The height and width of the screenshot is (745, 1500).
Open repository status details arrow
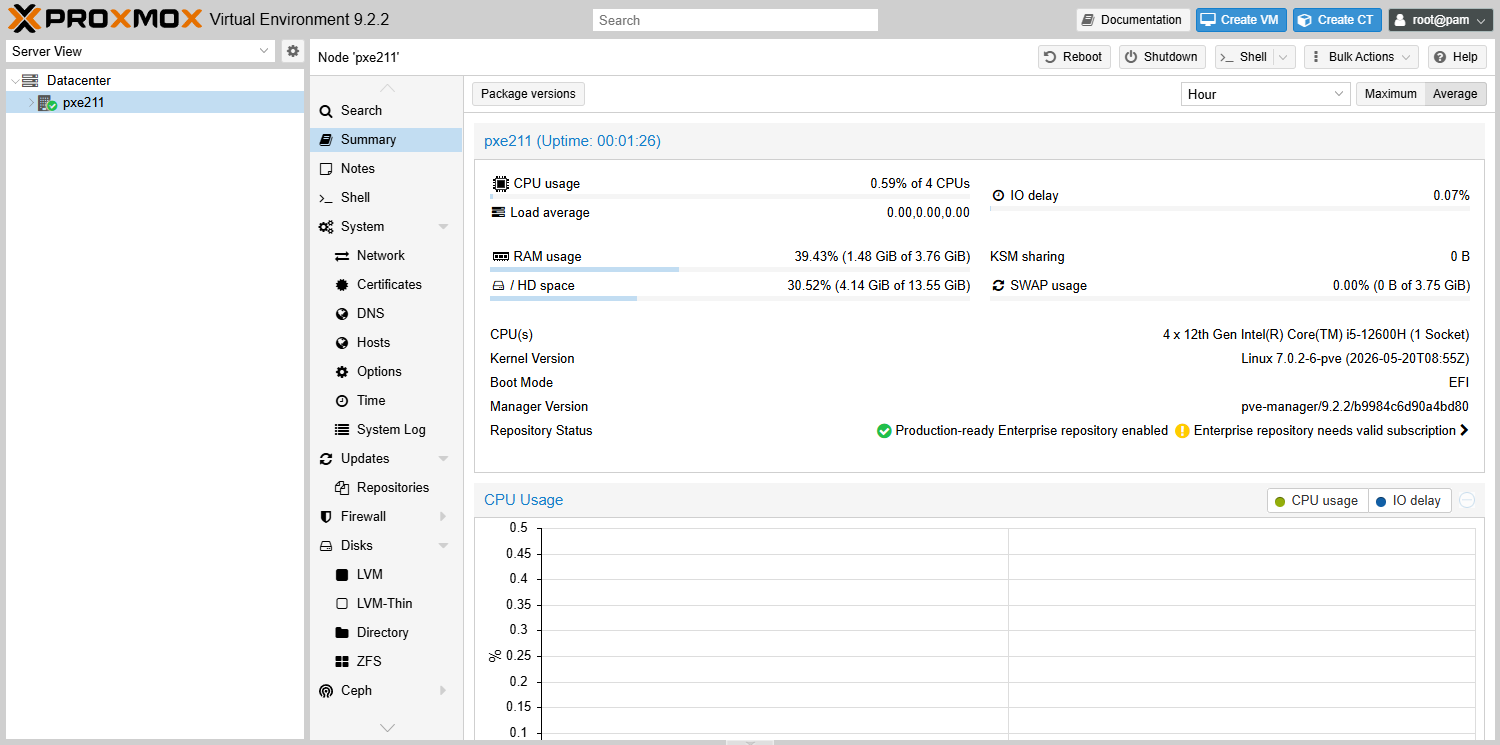coord(1465,431)
